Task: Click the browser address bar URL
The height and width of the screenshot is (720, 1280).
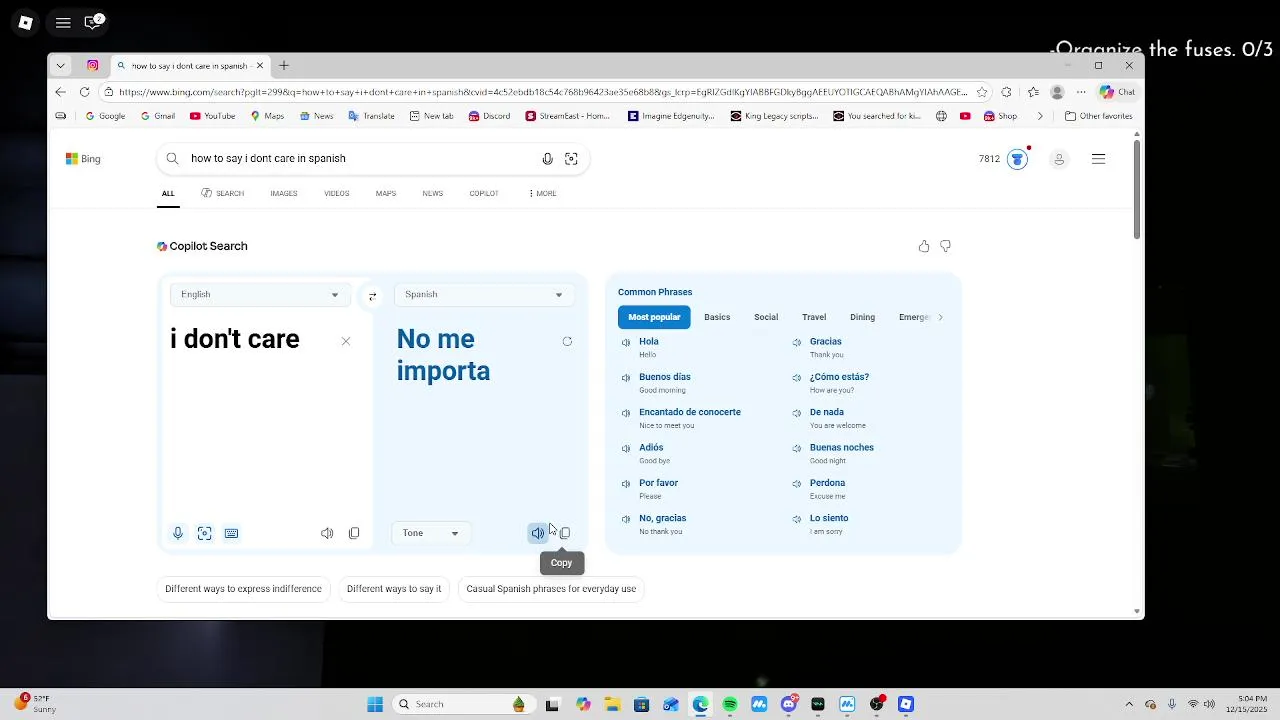Action: (543, 92)
